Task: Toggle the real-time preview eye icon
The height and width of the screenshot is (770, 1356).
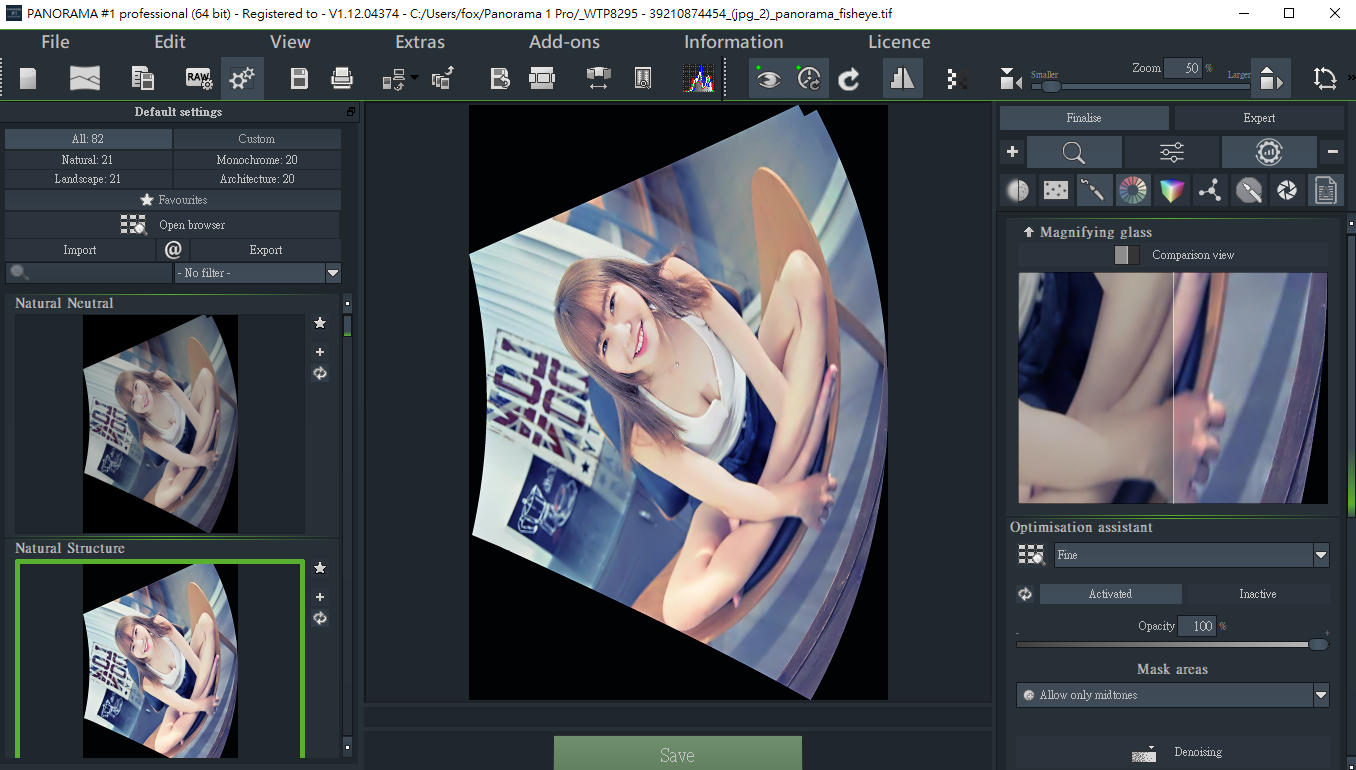Action: point(768,79)
